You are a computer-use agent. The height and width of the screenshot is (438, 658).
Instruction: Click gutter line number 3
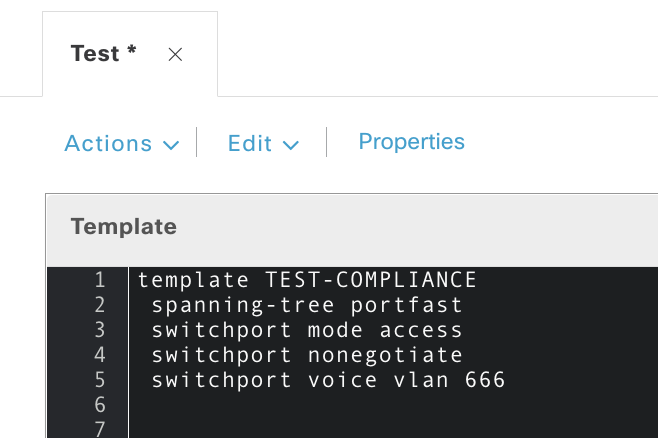coord(99,329)
